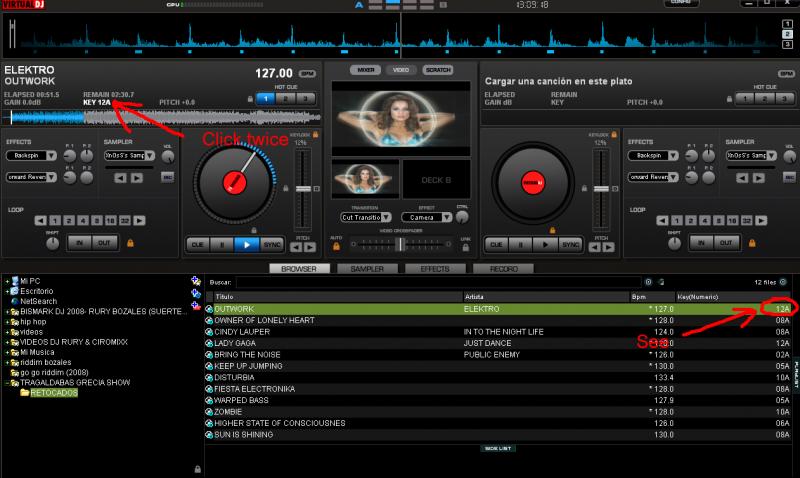Expand the Mi PC tree node

[x=7, y=281]
